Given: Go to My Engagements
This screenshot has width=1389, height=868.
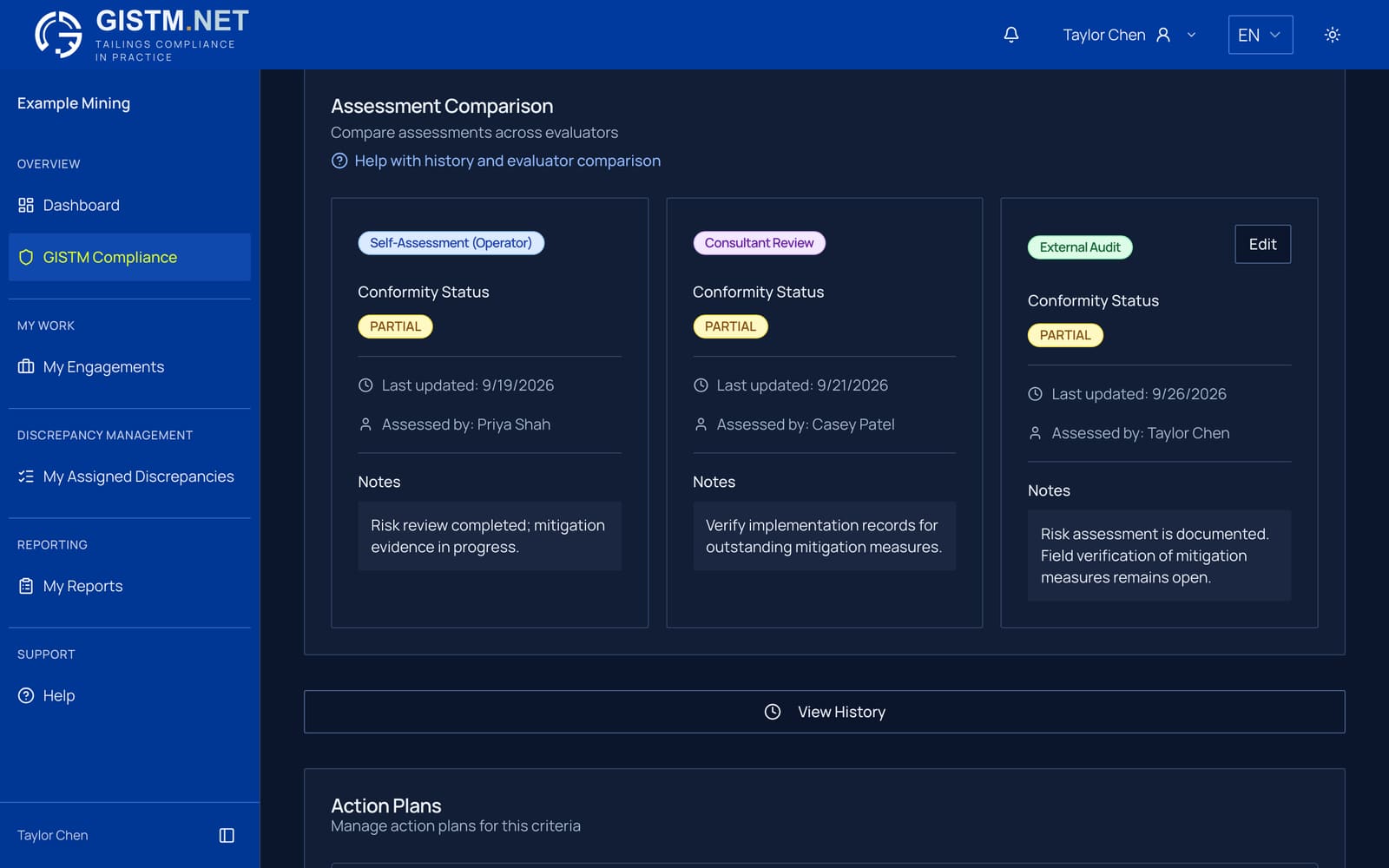Looking at the screenshot, I should tap(129, 366).
